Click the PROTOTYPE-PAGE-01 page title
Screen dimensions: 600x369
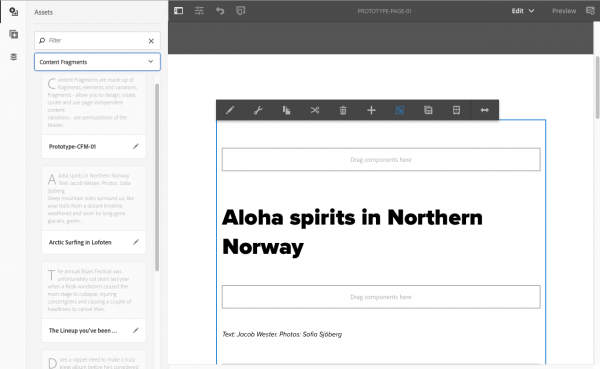384,11
